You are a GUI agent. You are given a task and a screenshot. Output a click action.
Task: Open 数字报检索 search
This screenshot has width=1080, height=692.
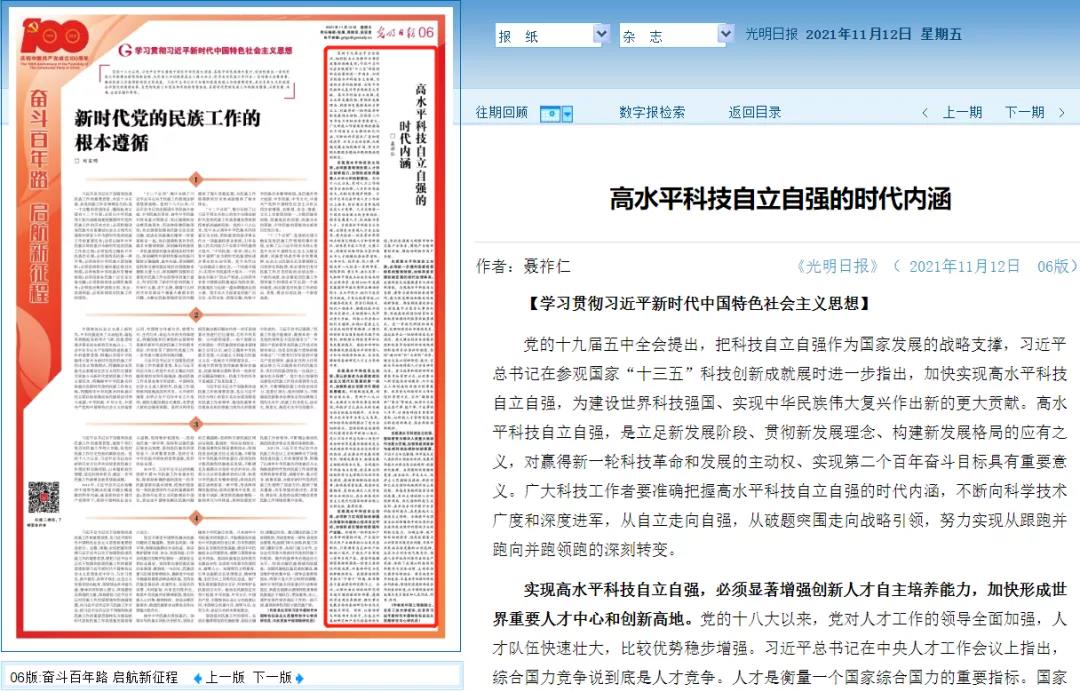point(652,112)
